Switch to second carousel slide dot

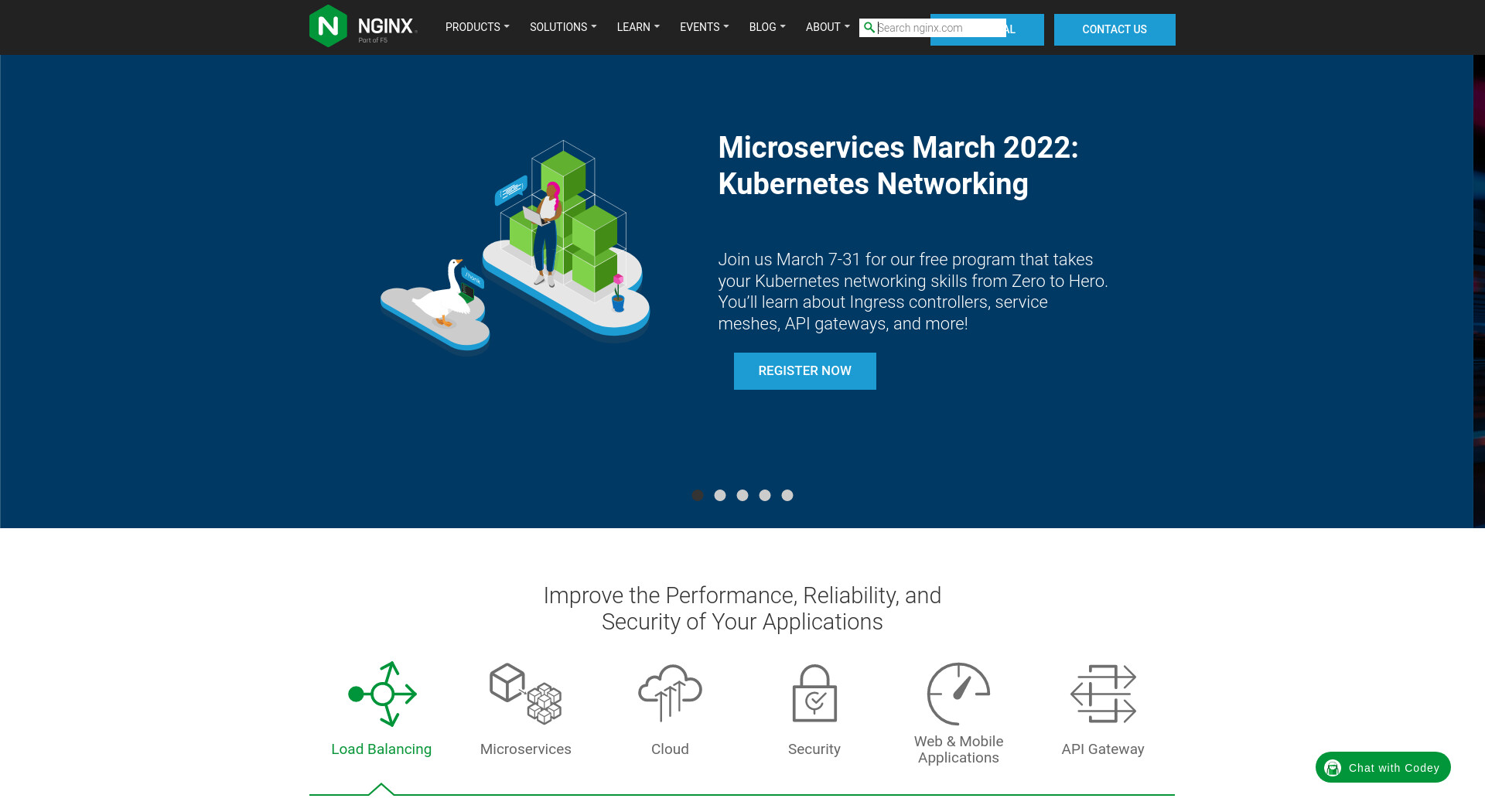(x=720, y=495)
